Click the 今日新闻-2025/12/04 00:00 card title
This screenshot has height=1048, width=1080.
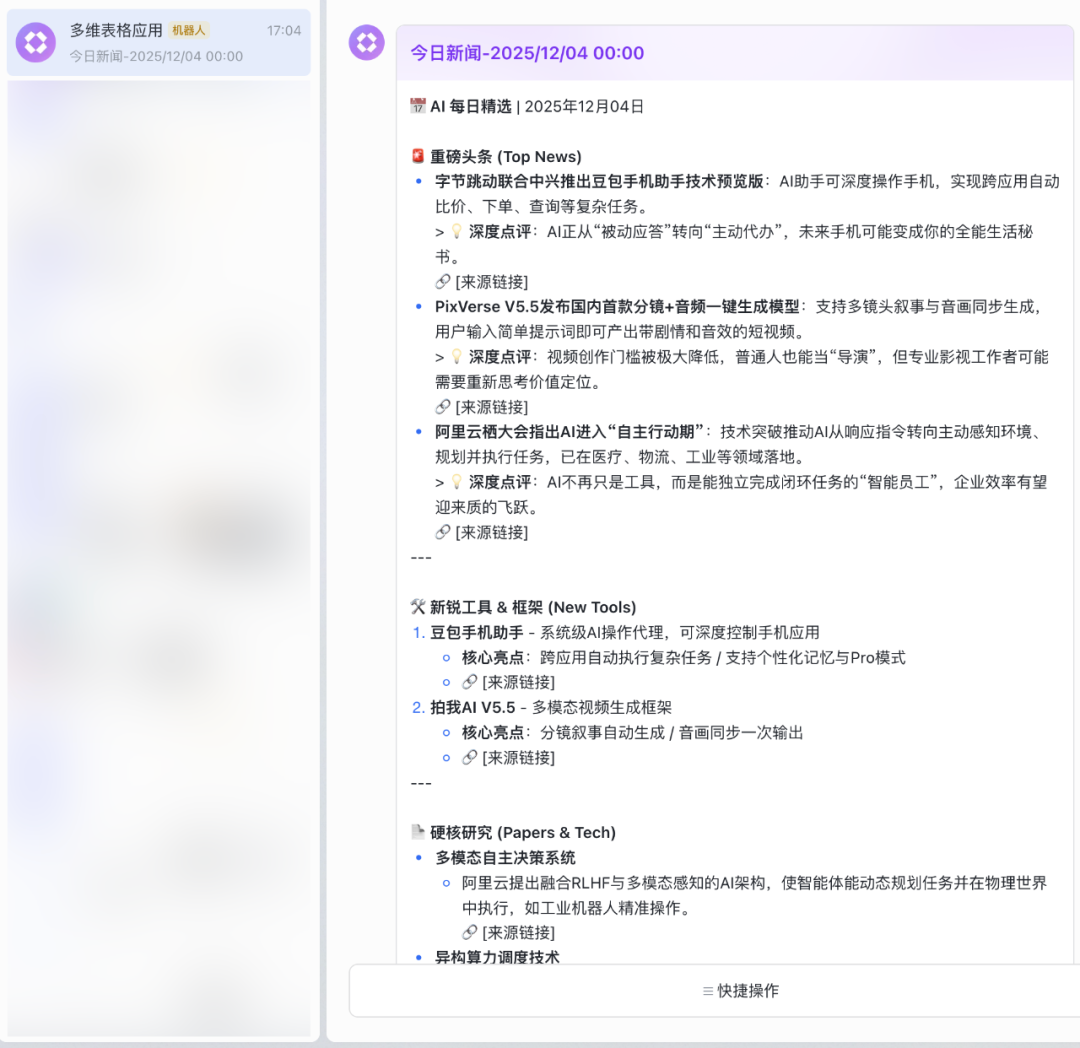point(527,53)
